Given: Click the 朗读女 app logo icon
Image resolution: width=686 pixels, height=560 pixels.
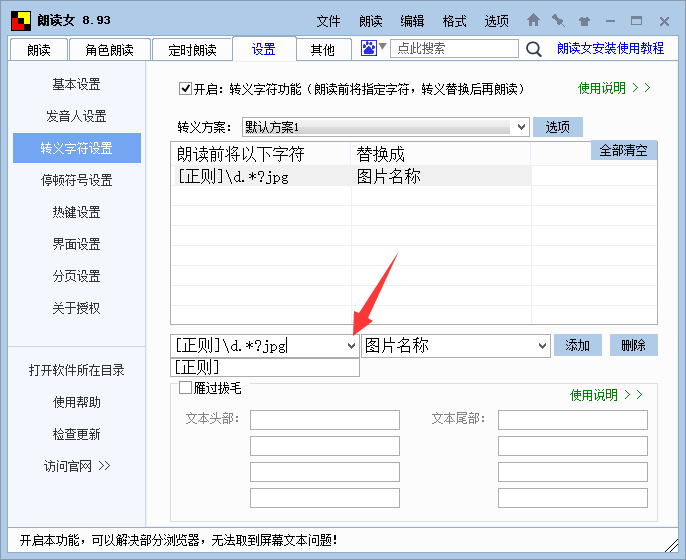Looking at the screenshot, I should (21, 21).
